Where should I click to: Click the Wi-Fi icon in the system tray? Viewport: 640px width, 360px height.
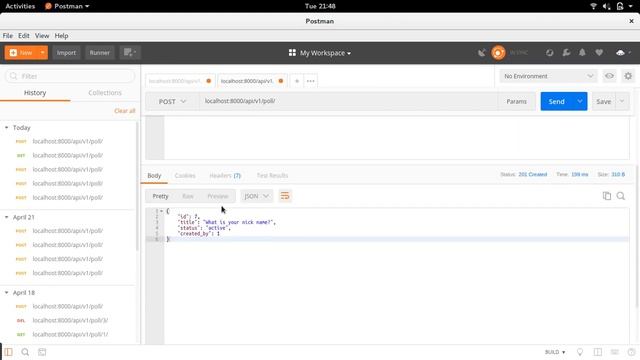(x=593, y=6)
